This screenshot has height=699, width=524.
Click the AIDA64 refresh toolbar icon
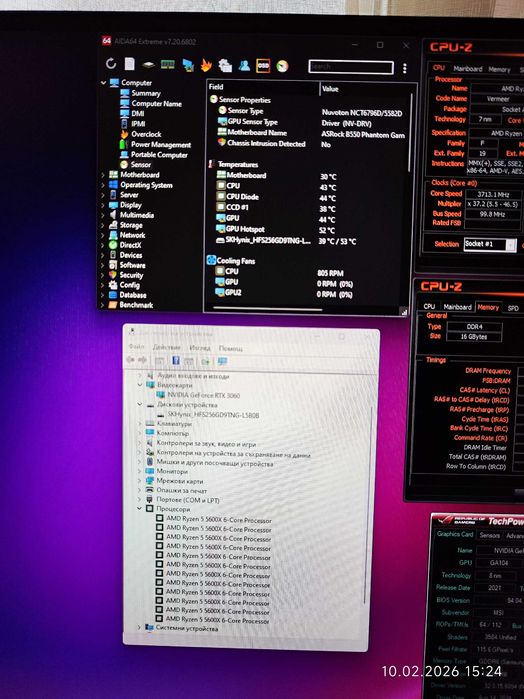pyautogui.click(x=111, y=64)
